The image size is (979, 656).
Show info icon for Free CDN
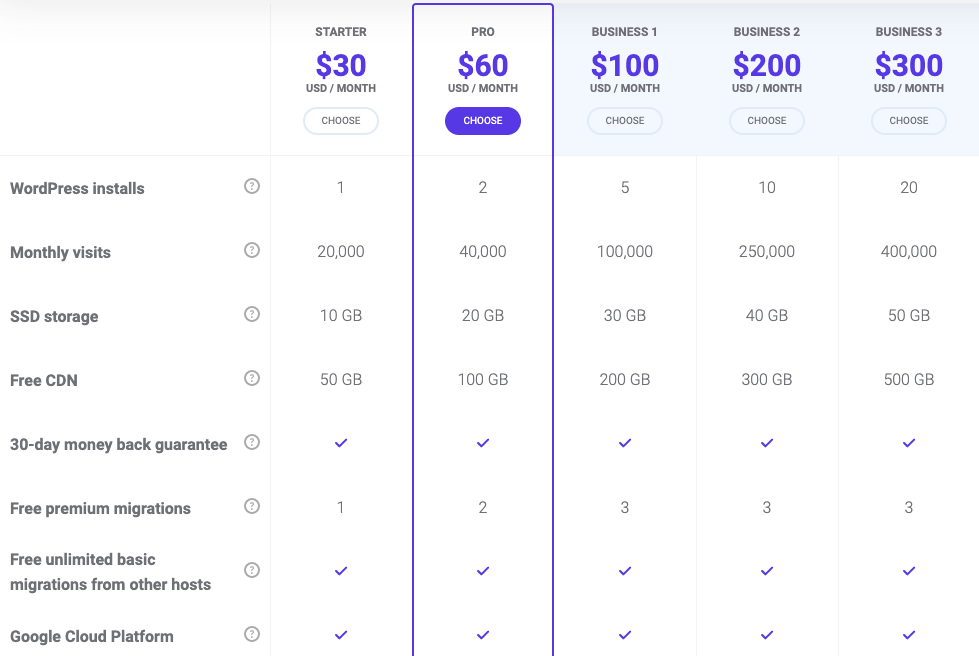[x=252, y=378]
